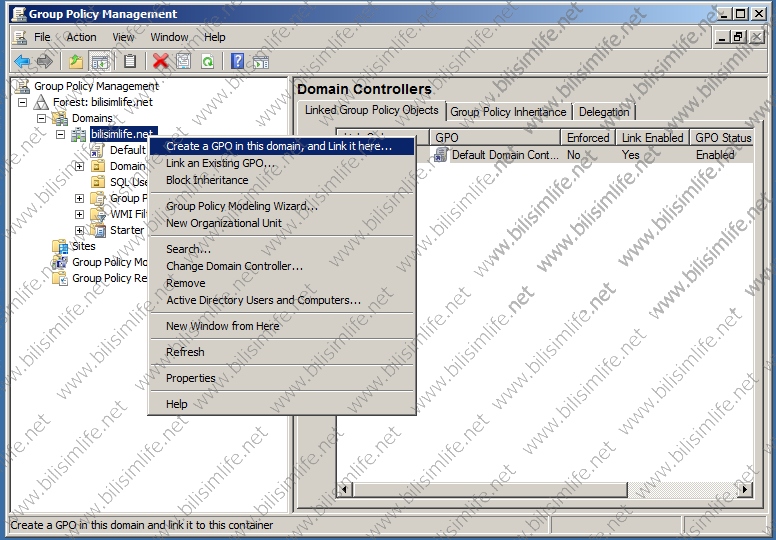Image resolution: width=776 pixels, height=540 pixels.
Task: Click the Group Policy Management title bar icon
Action: coord(18,14)
